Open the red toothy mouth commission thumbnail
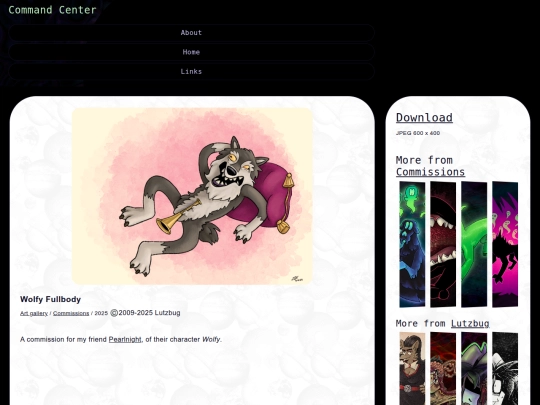 click(443, 244)
